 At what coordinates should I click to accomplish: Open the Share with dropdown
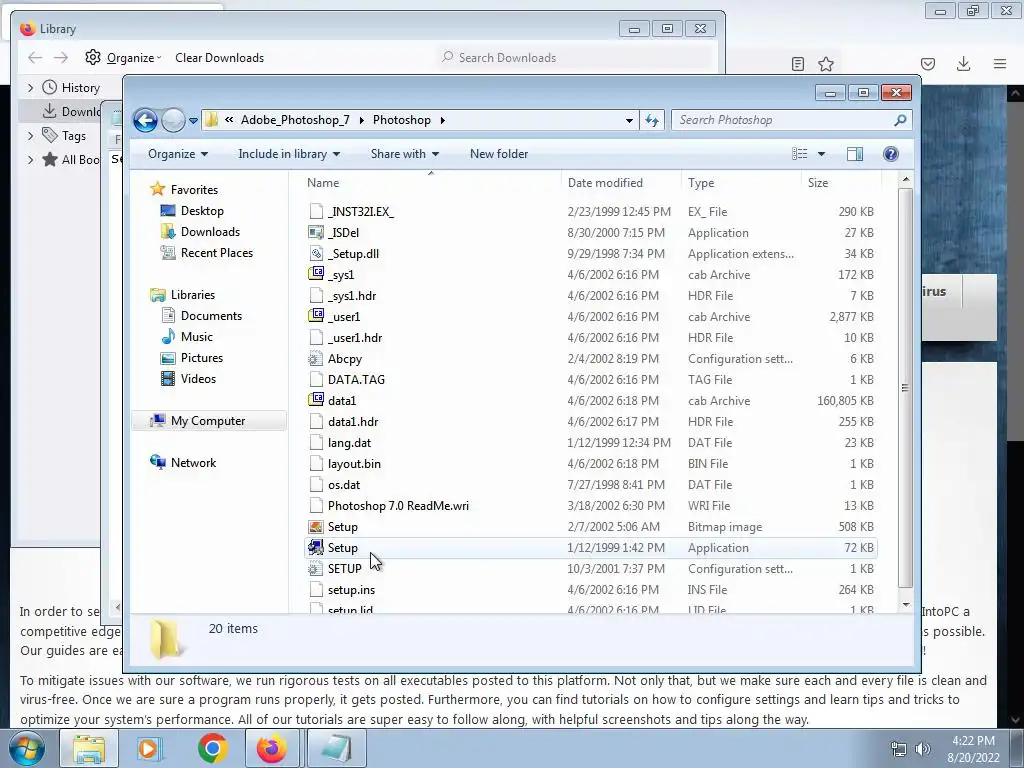click(x=404, y=154)
